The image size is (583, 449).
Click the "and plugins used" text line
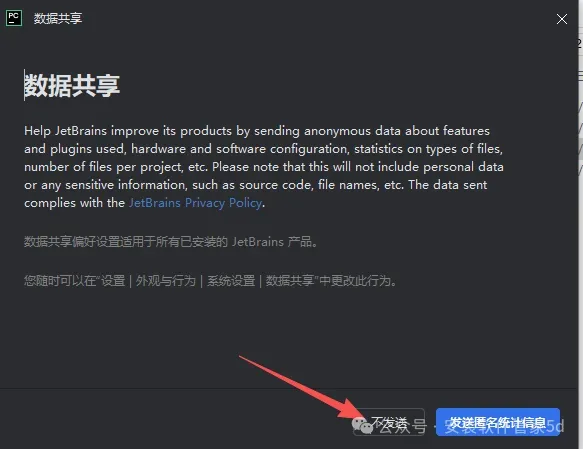pos(263,149)
